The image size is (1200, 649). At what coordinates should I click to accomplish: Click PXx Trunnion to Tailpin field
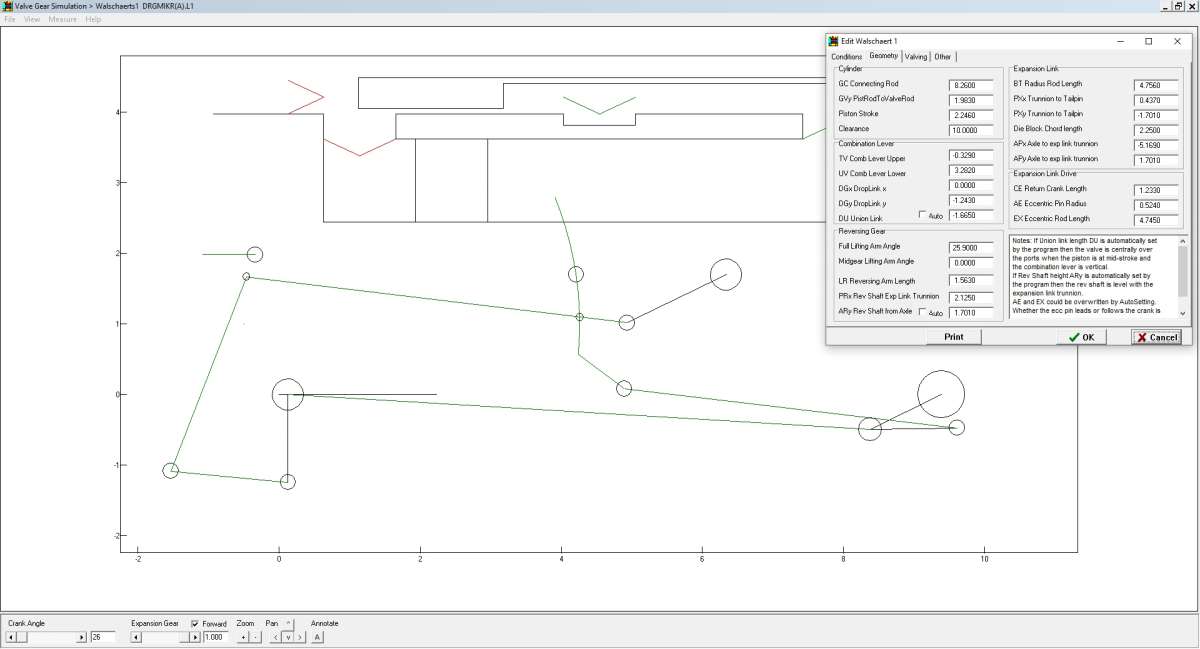click(1156, 100)
